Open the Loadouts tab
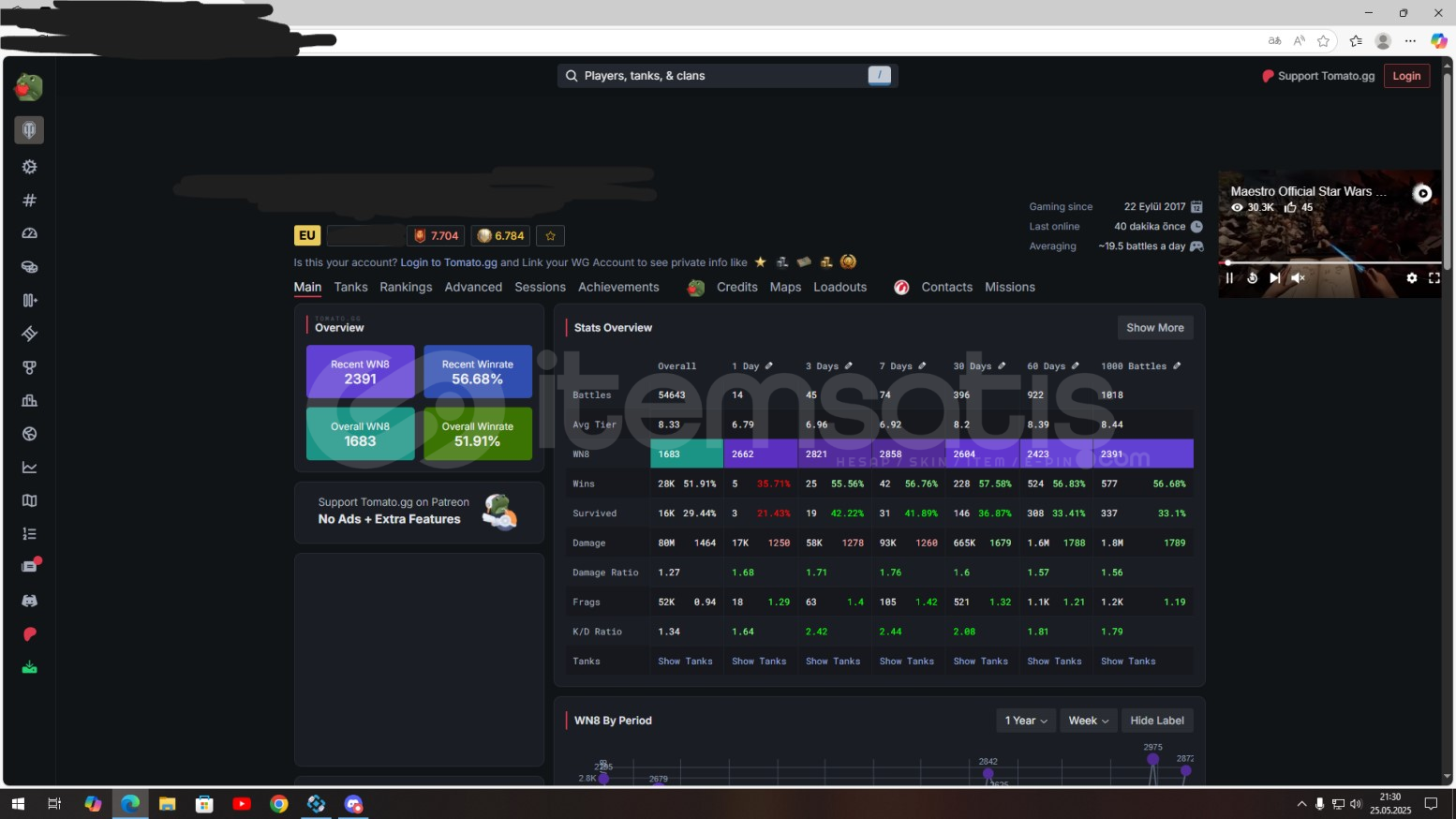The image size is (1456, 819). 839,288
